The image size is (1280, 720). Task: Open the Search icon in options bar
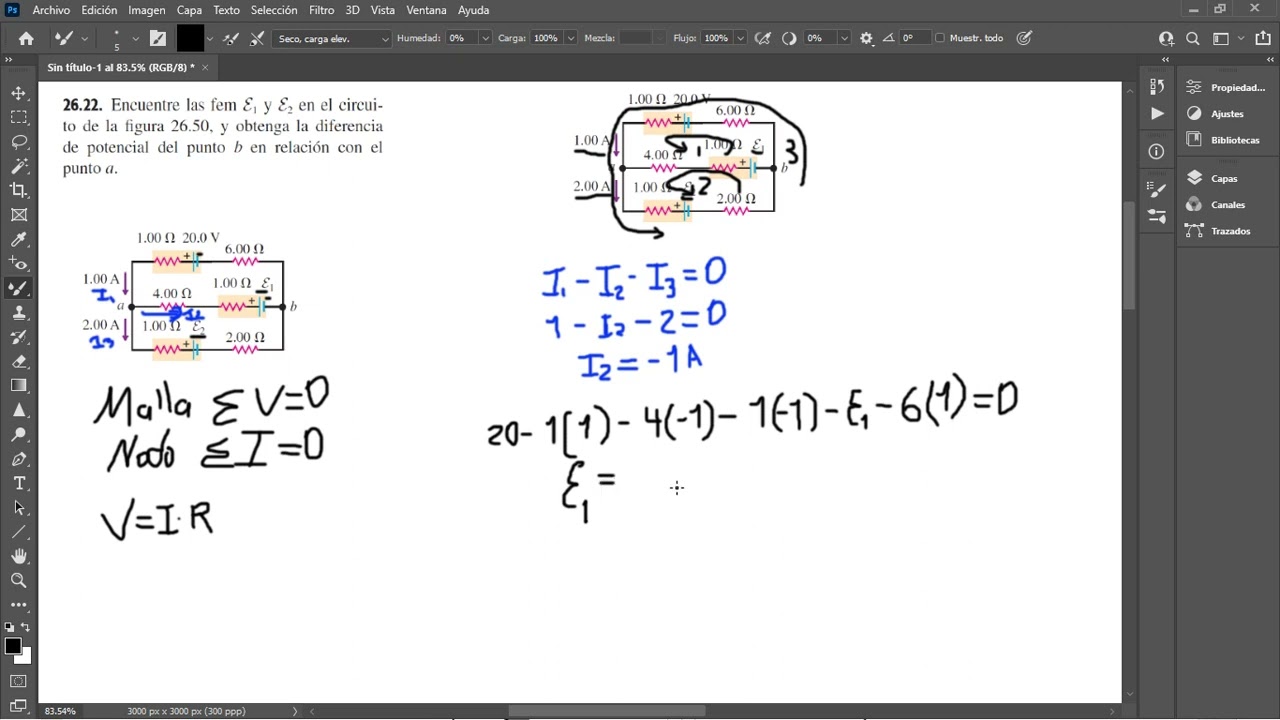point(1192,38)
